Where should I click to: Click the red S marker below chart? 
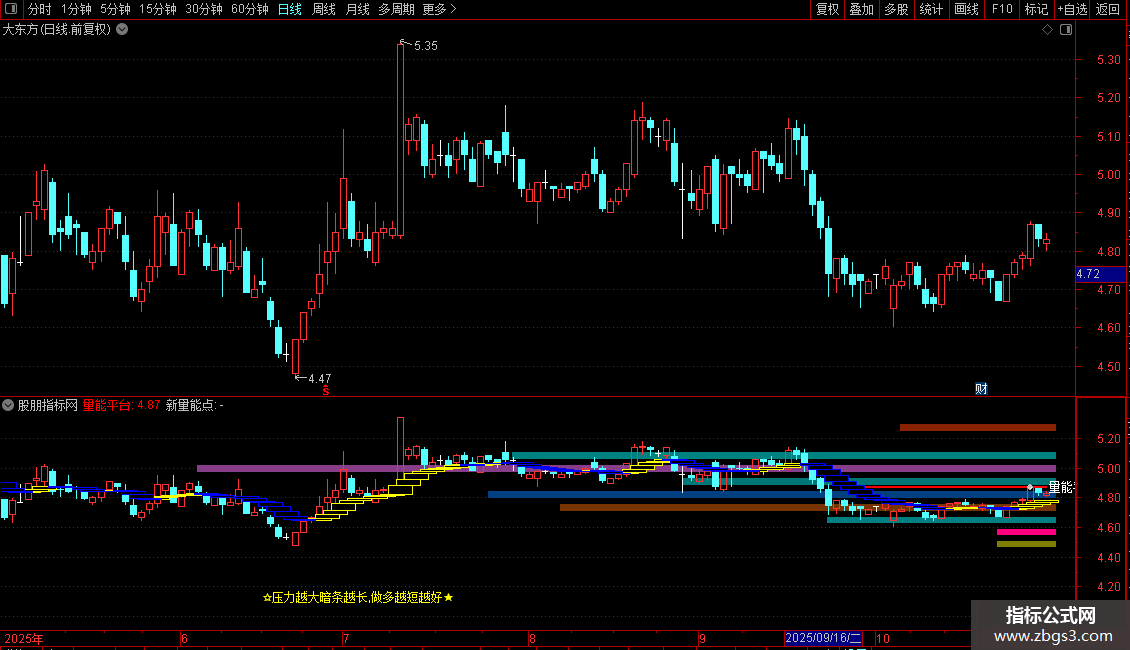point(326,390)
